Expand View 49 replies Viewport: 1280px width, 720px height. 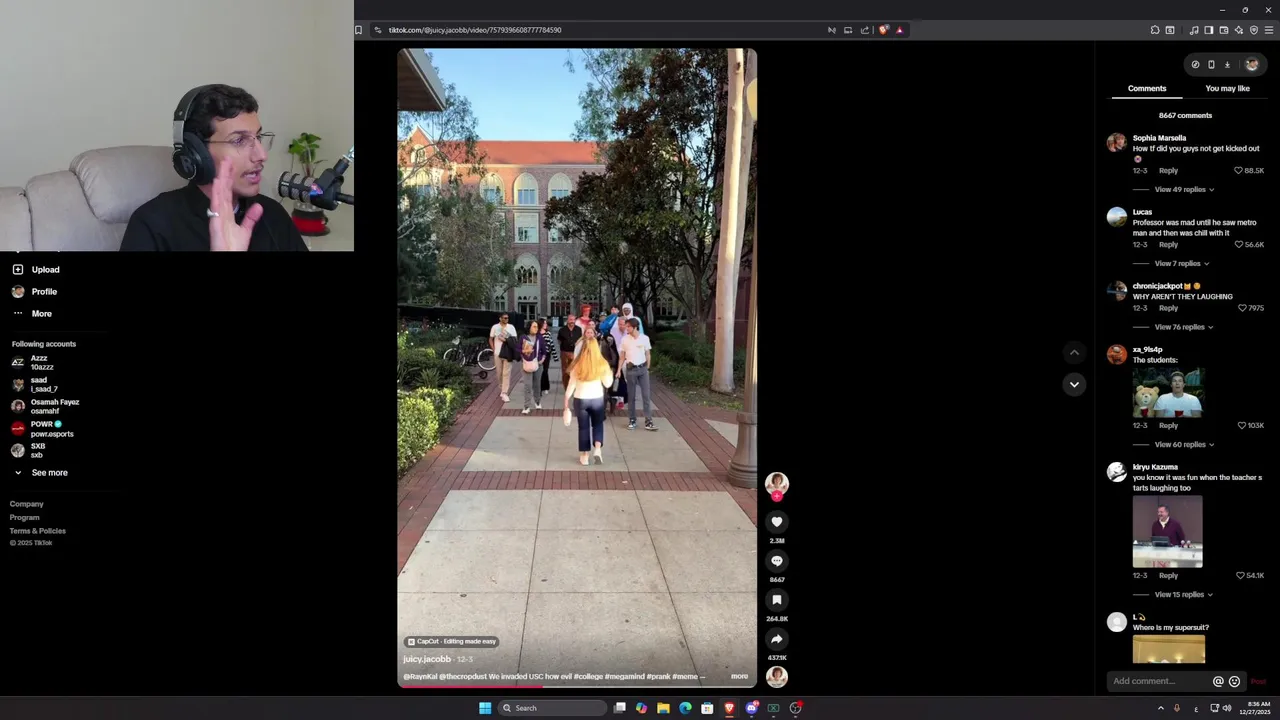[1184, 190]
